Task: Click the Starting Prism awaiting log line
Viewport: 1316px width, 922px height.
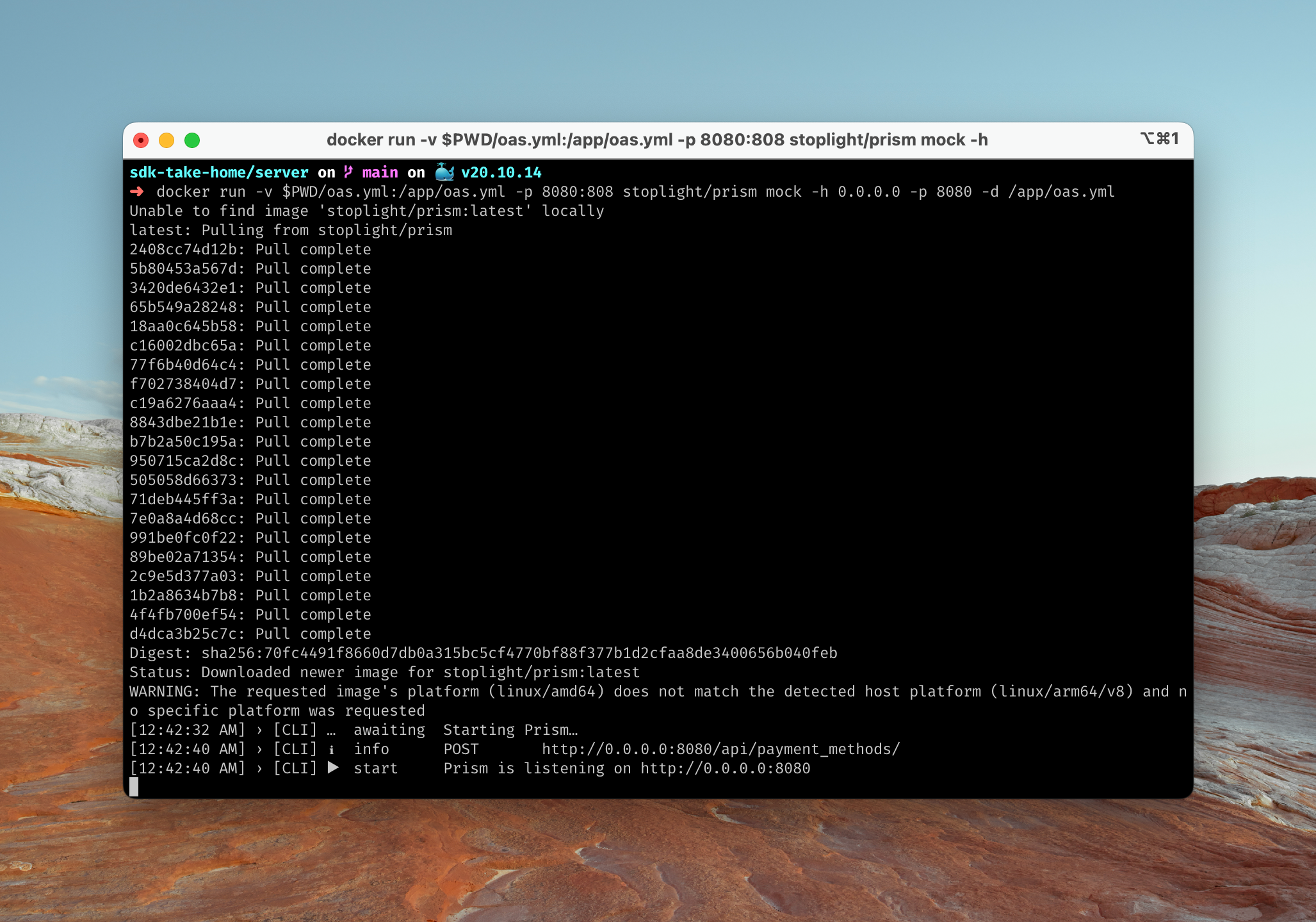Action: tap(510, 730)
